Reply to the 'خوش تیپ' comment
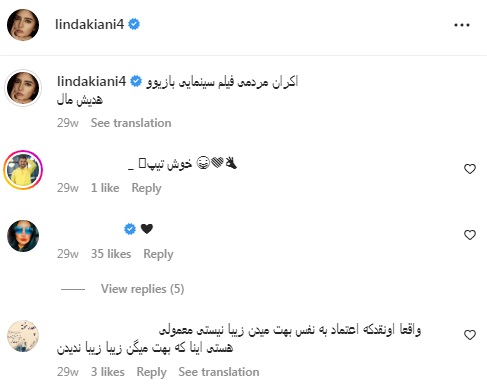The height and width of the screenshot is (389, 487). click(x=146, y=188)
